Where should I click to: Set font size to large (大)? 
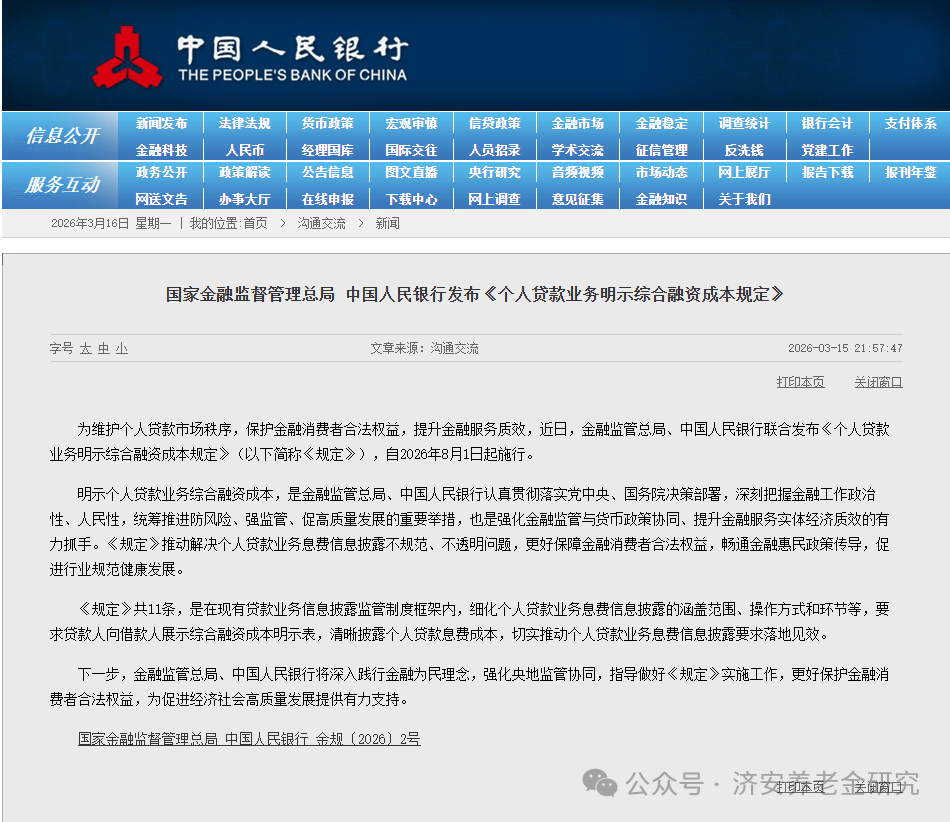pyautogui.click(x=85, y=349)
